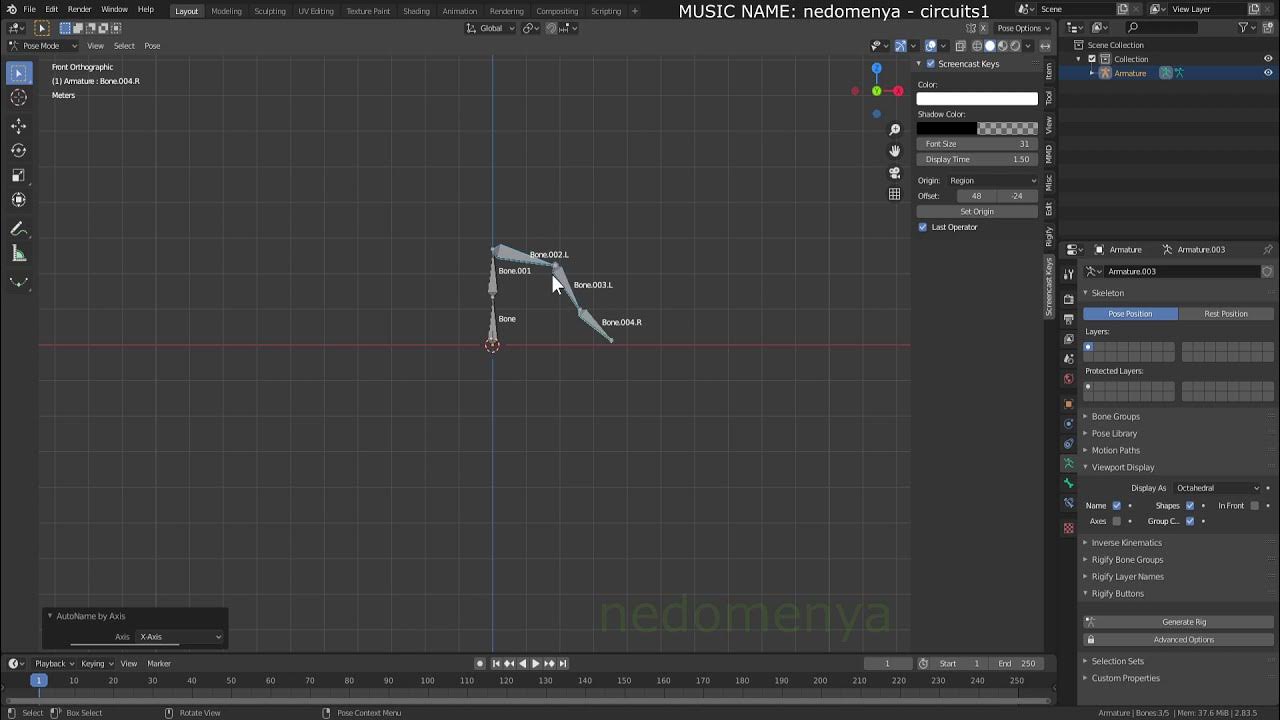Enable Axes display checkbox
1280x720 pixels.
coord(1117,521)
